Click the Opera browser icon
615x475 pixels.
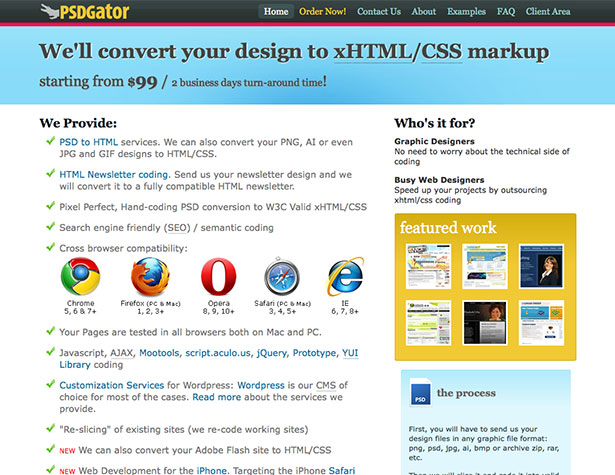point(218,276)
